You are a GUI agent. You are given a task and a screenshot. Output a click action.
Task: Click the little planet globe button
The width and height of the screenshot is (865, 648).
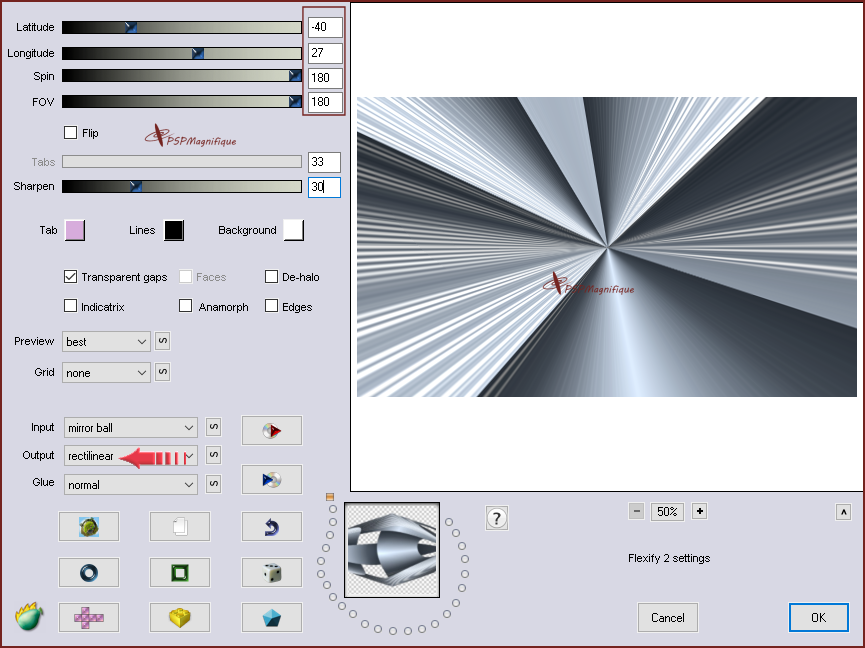pos(88,526)
